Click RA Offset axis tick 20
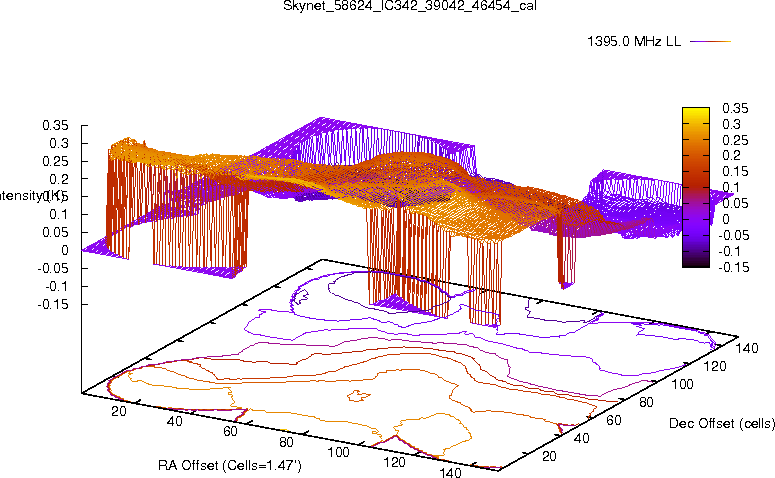This screenshot has height=478, width=775. 119,411
